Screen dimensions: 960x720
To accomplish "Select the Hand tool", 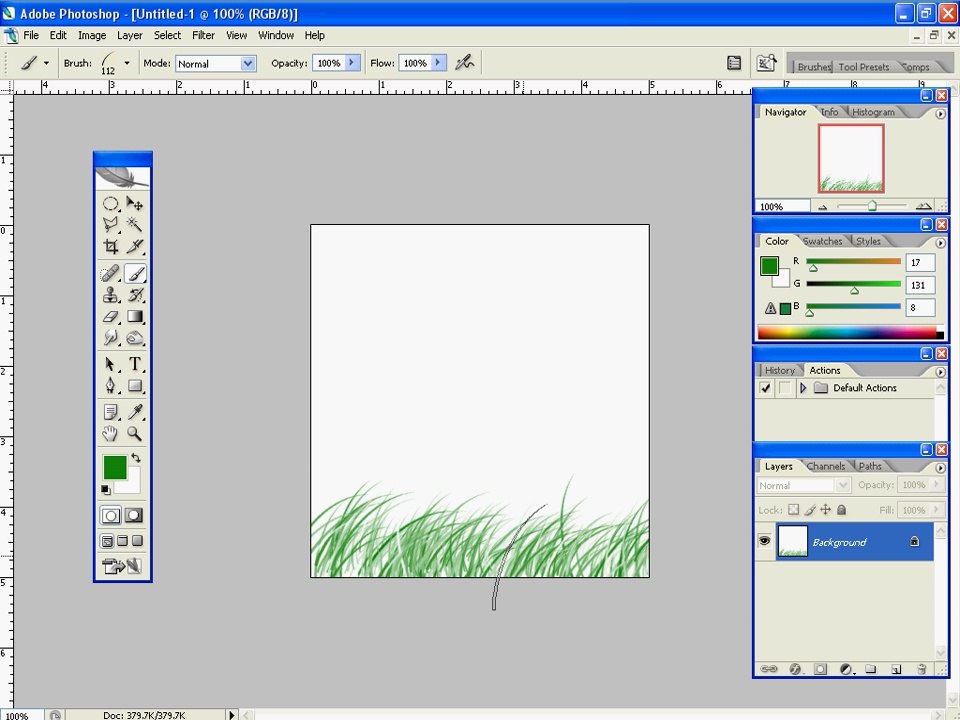I will (x=110, y=434).
